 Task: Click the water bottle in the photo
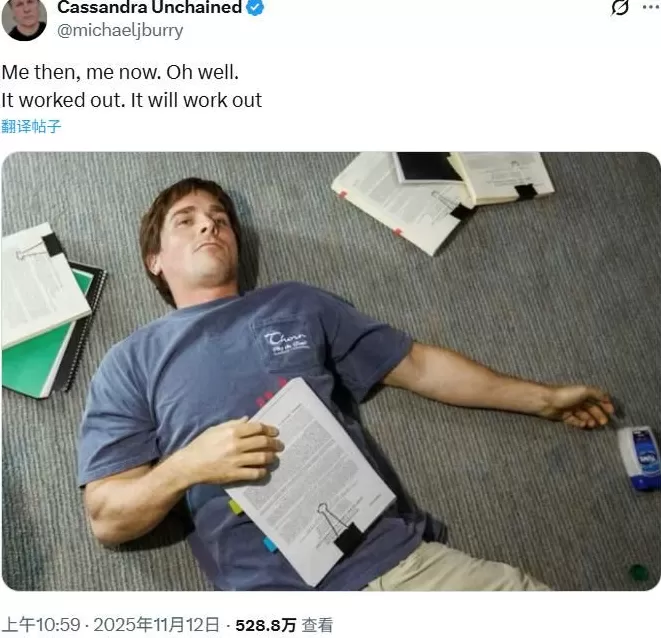coord(640,459)
